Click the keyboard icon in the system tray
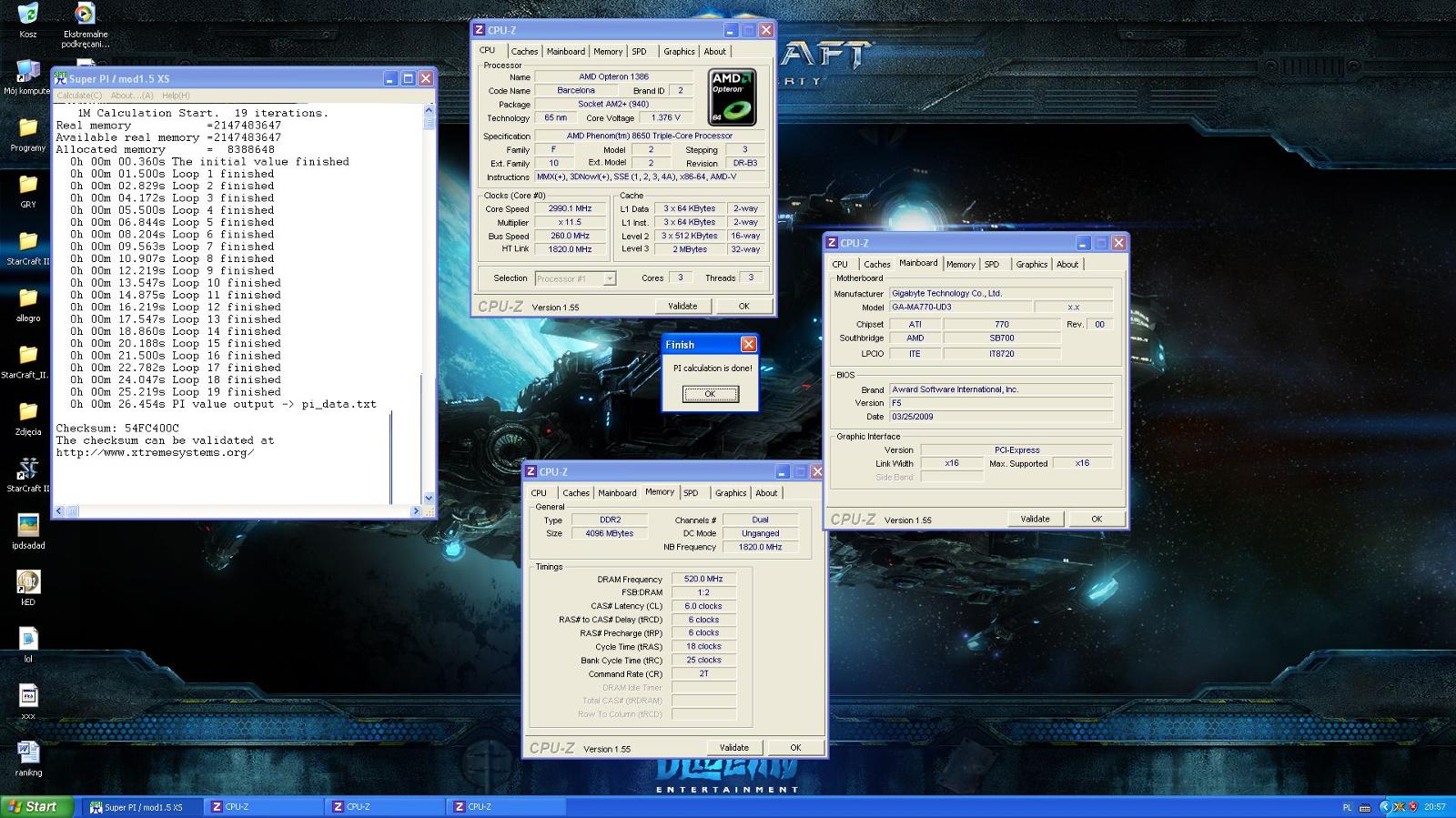1456x818 pixels. [x=1365, y=807]
